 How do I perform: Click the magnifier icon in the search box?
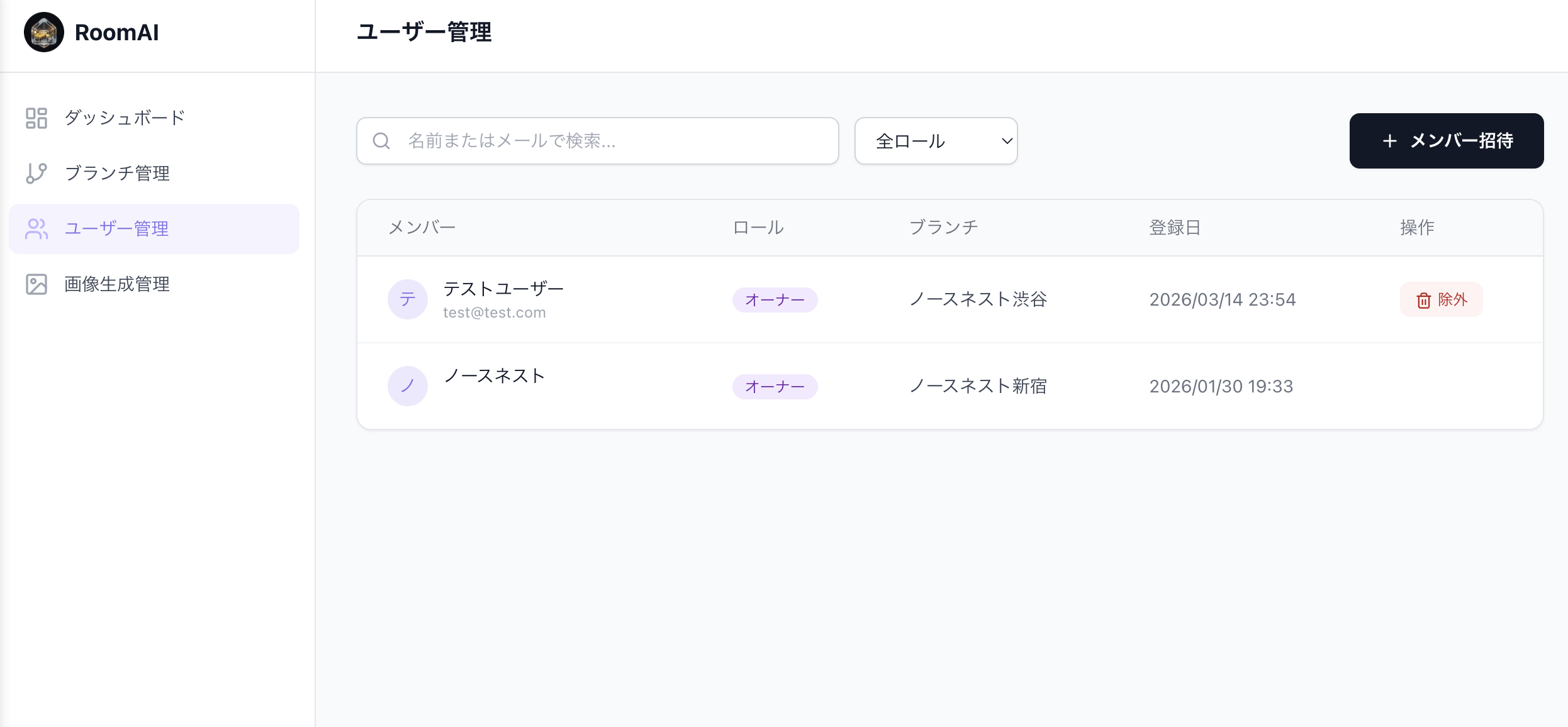pyautogui.click(x=381, y=140)
